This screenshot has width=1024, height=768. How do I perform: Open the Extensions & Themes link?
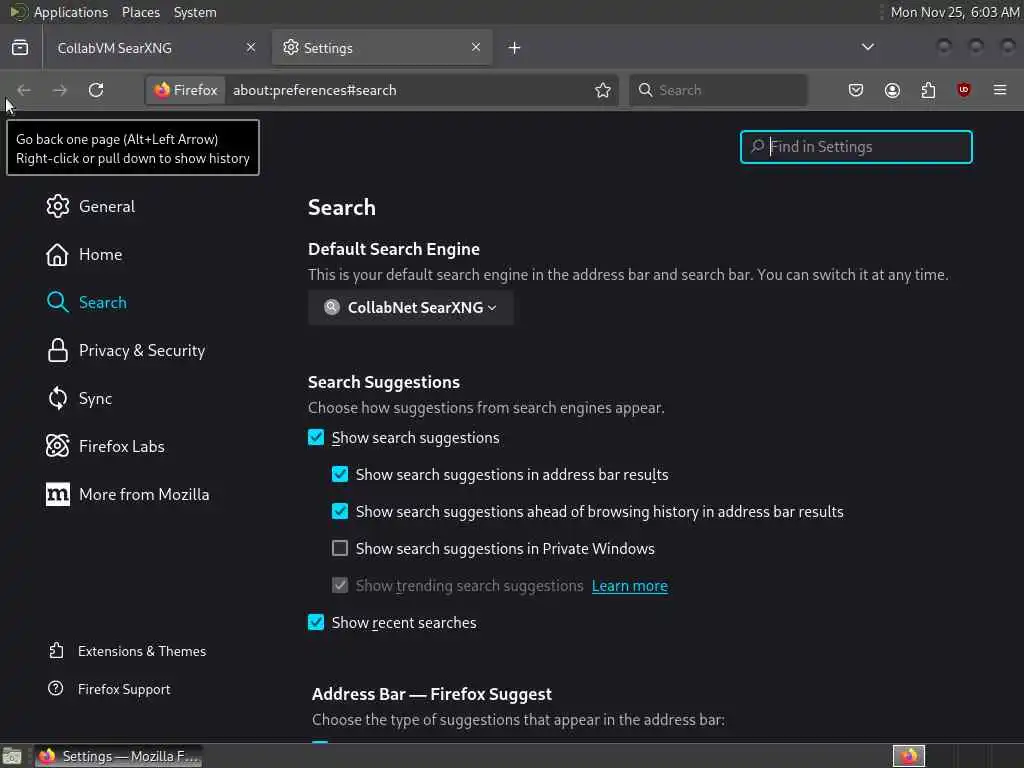[141, 651]
